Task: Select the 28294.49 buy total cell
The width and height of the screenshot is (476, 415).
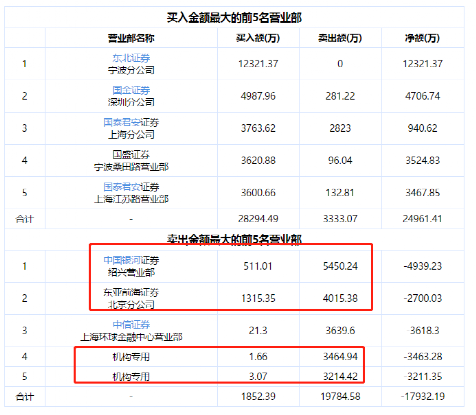Action: 258,219
